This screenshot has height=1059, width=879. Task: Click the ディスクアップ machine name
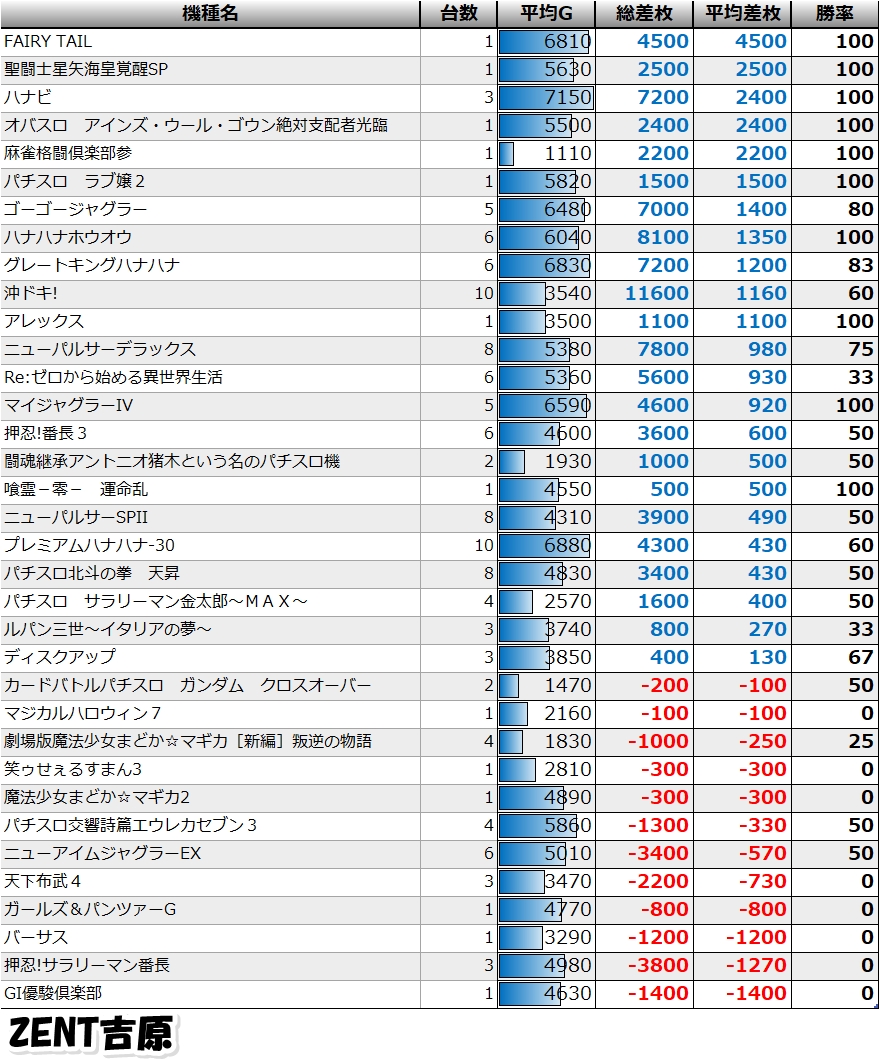pyautogui.click(x=59, y=658)
